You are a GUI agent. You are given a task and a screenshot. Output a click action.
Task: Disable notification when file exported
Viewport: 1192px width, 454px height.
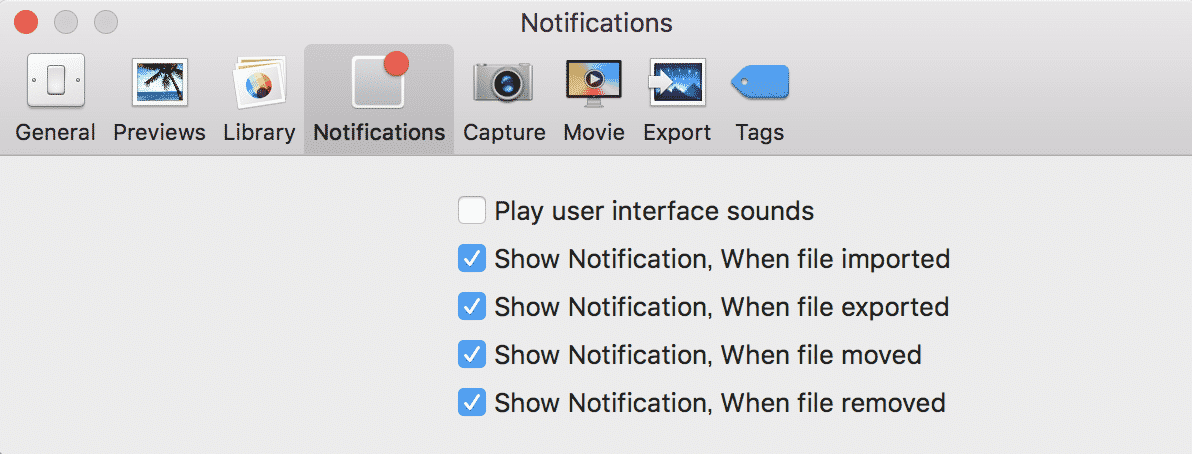coord(472,306)
